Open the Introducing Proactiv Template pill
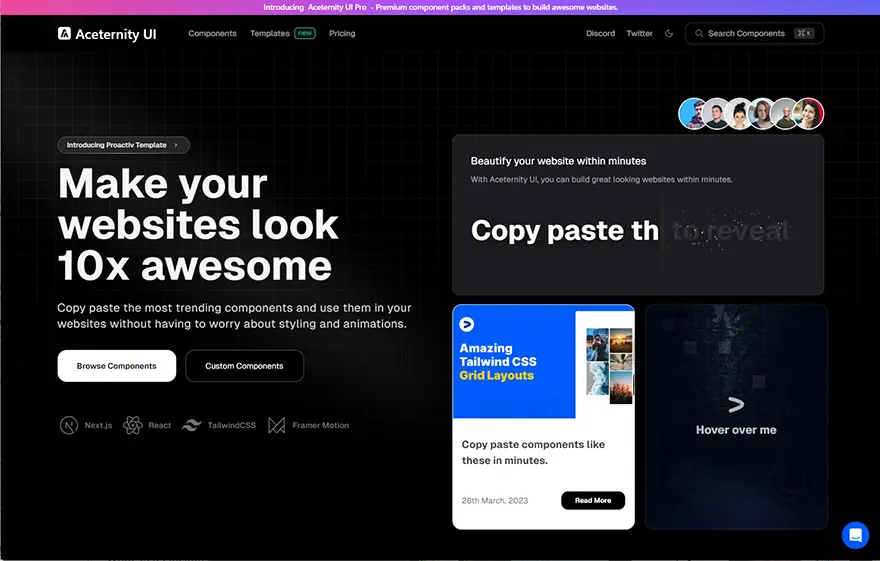 coord(123,145)
